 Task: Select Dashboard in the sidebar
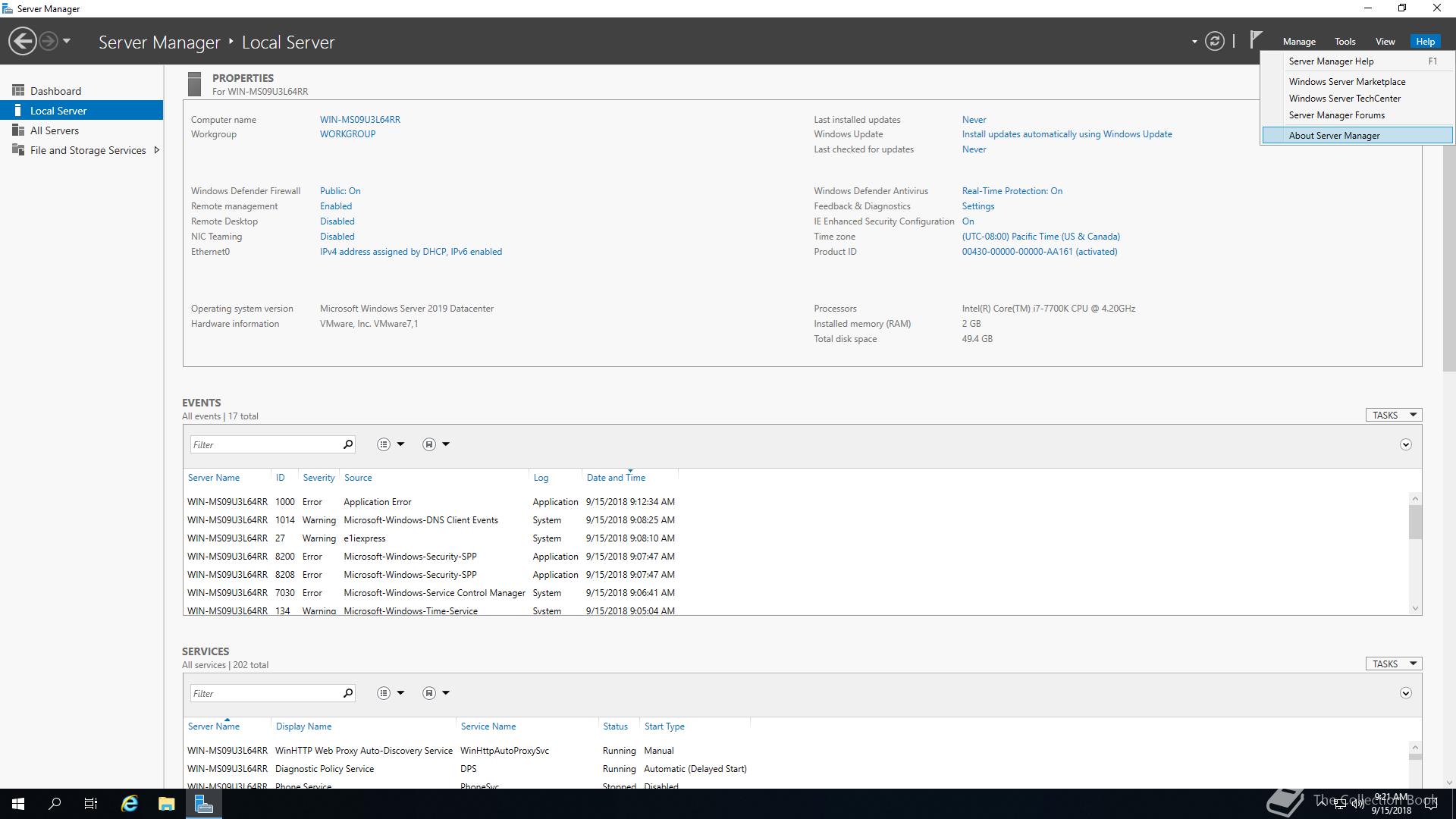point(55,91)
